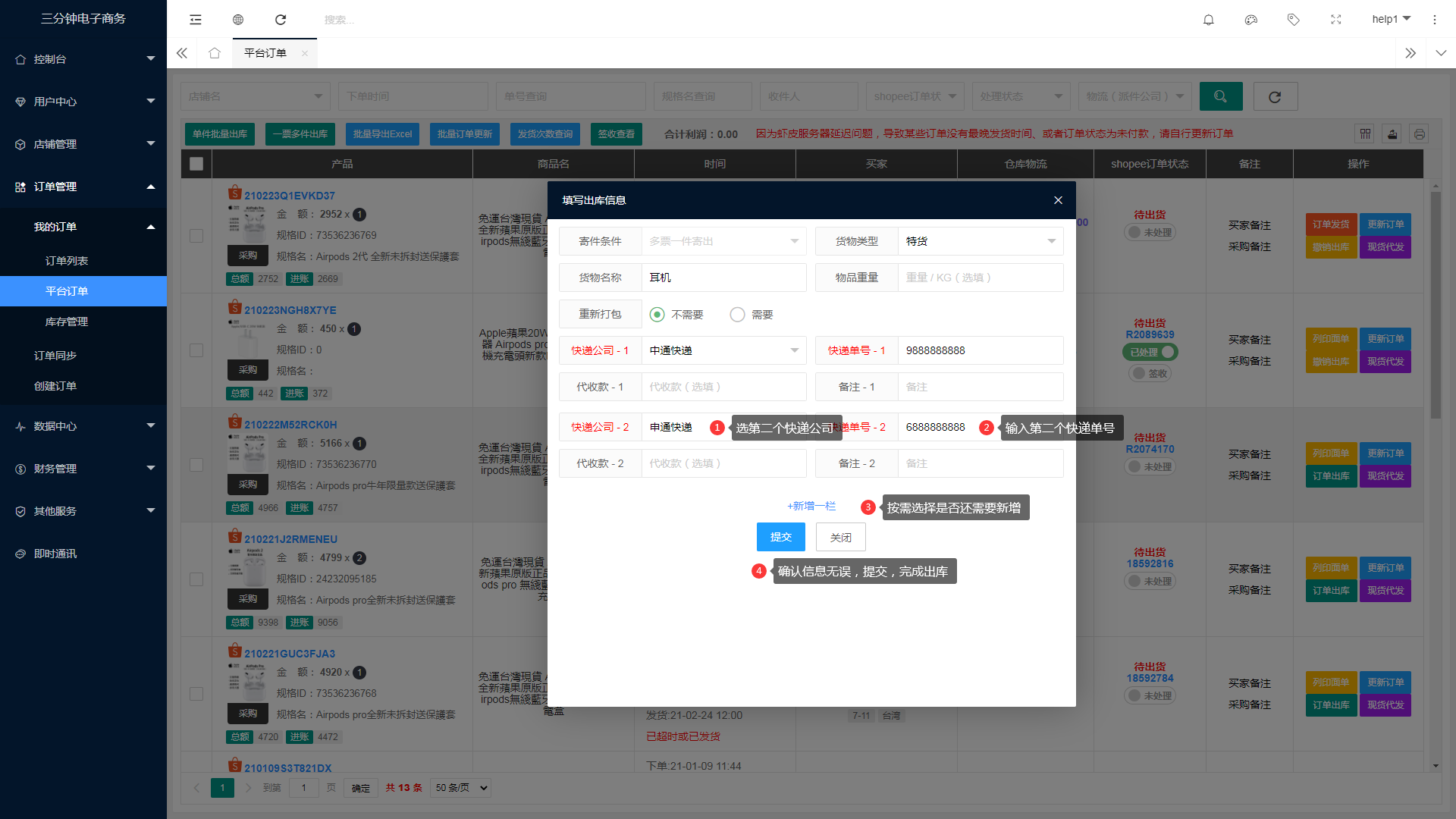Close the 填写出库信息 dialog
This screenshot has width=1456, height=819.
pos(1058,200)
